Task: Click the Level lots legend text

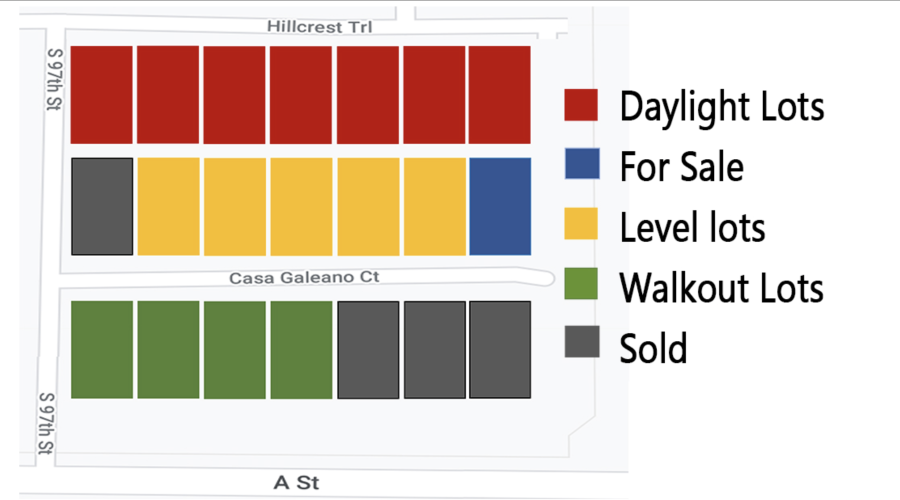Action: click(x=693, y=227)
